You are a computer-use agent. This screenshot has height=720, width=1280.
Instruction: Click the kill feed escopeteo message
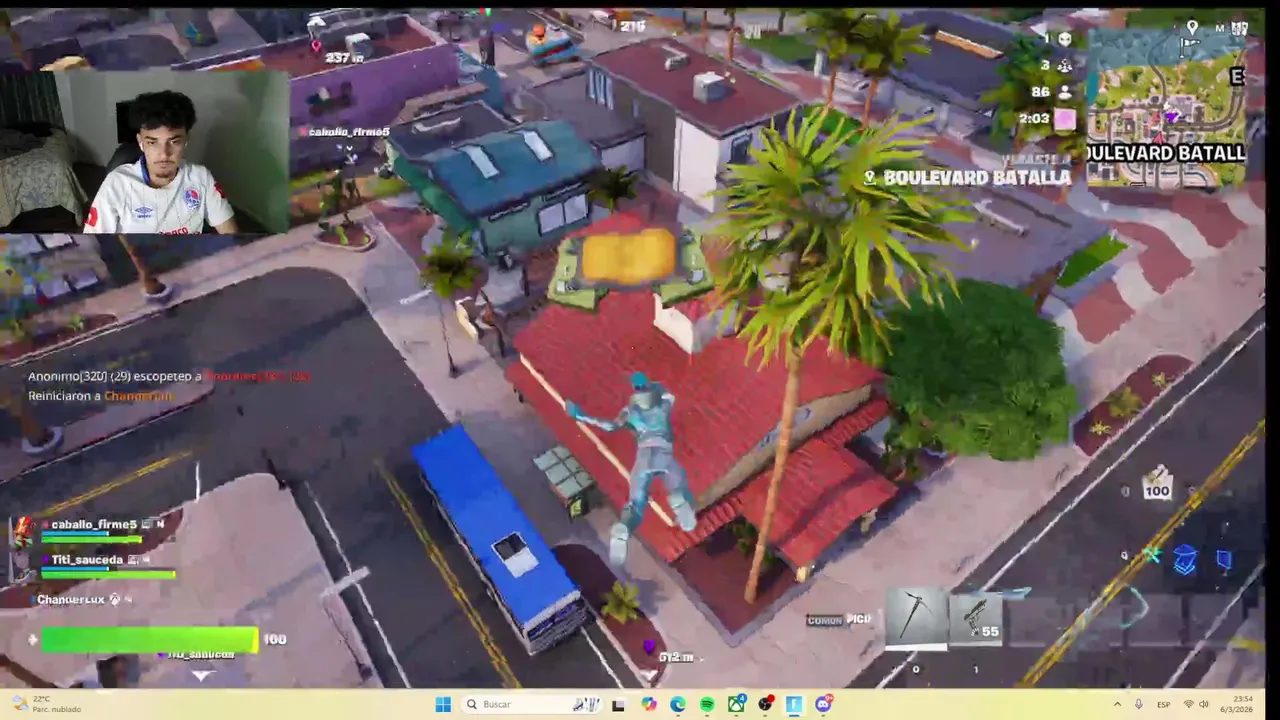click(x=169, y=376)
